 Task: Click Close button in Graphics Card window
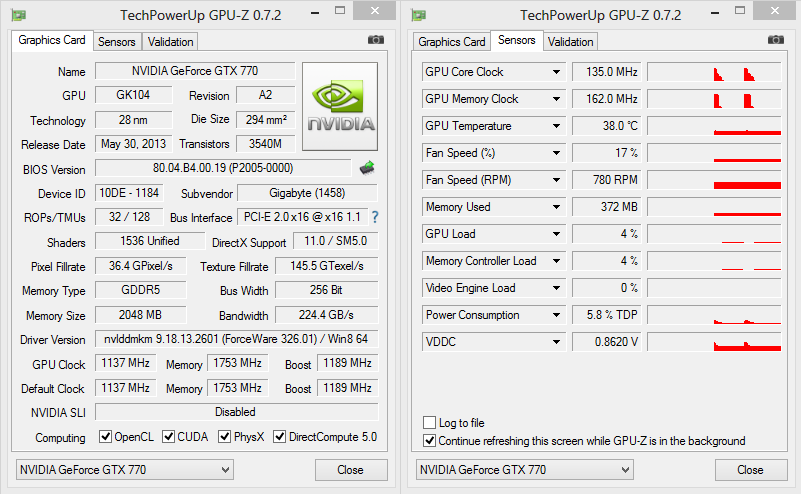[x=351, y=470]
